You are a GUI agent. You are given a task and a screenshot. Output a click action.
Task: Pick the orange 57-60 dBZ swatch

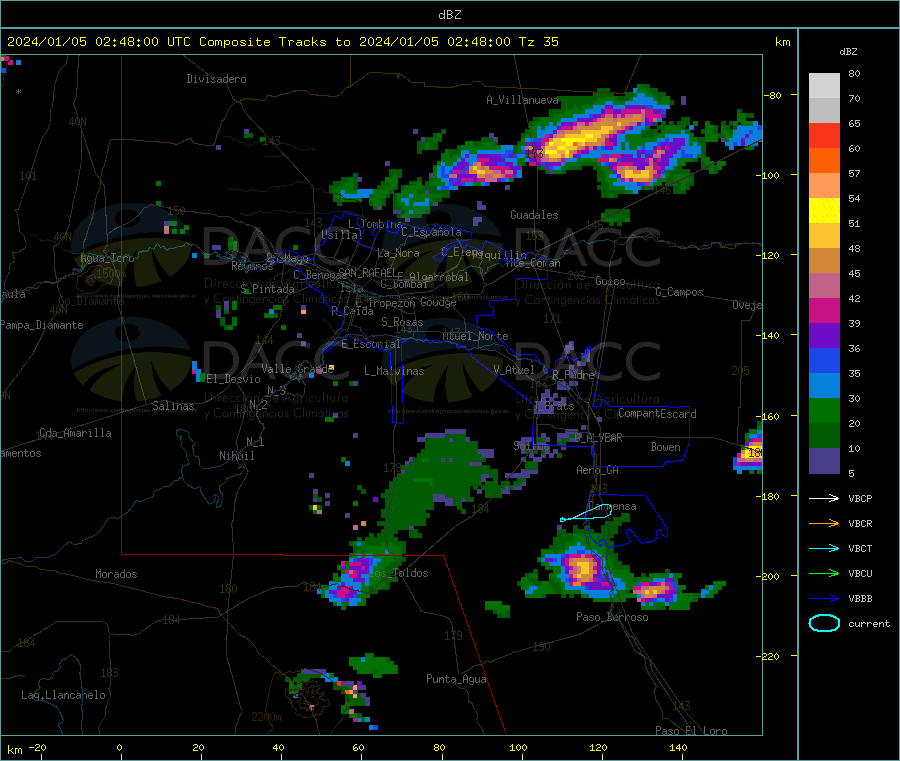(824, 161)
